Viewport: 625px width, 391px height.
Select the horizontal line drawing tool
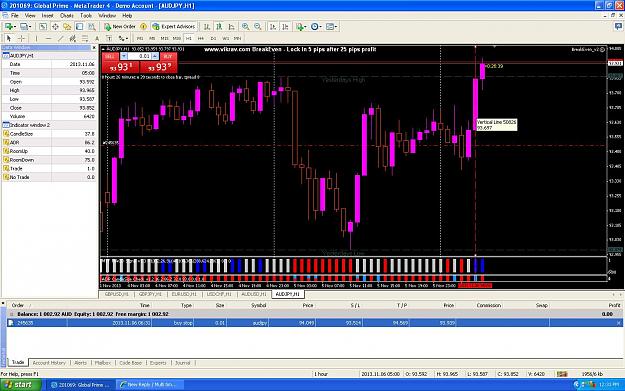48,38
